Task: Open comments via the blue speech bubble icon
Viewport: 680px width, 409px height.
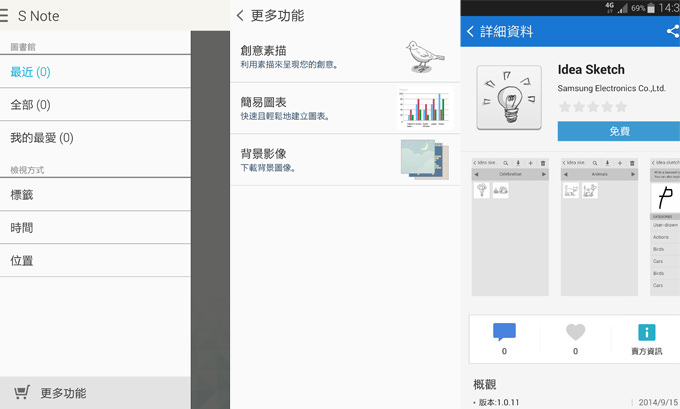Action: (504, 333)
